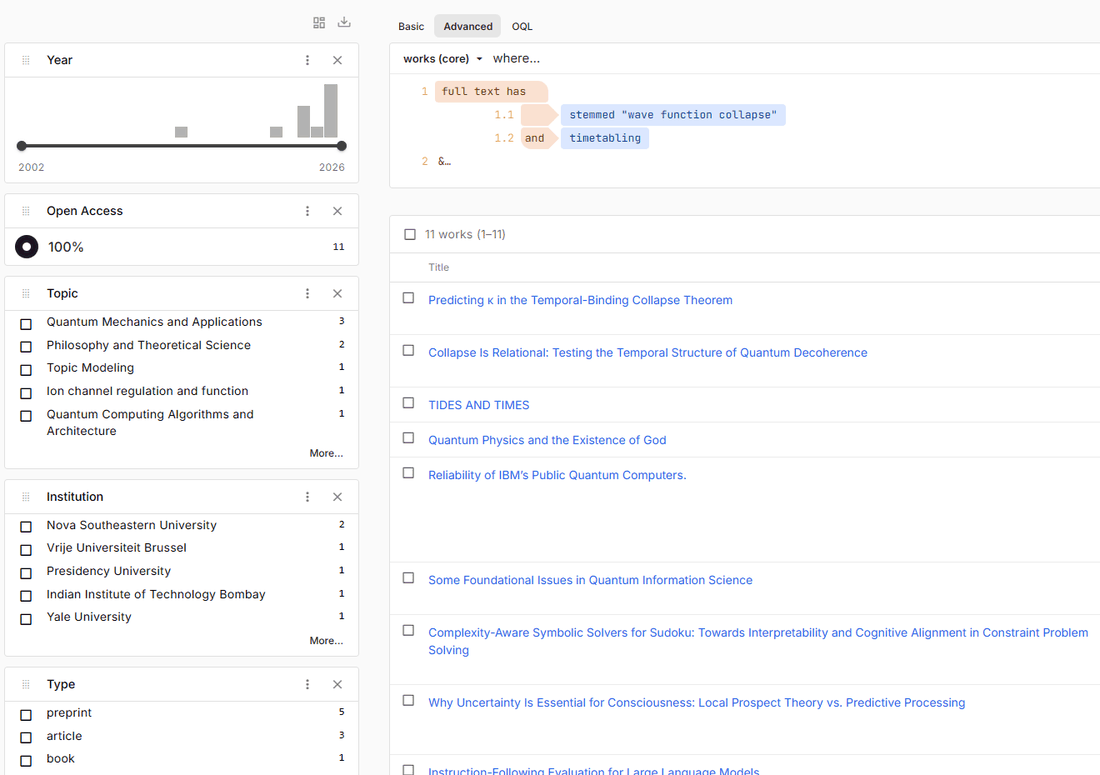Edit the timetabling search term

605,138
